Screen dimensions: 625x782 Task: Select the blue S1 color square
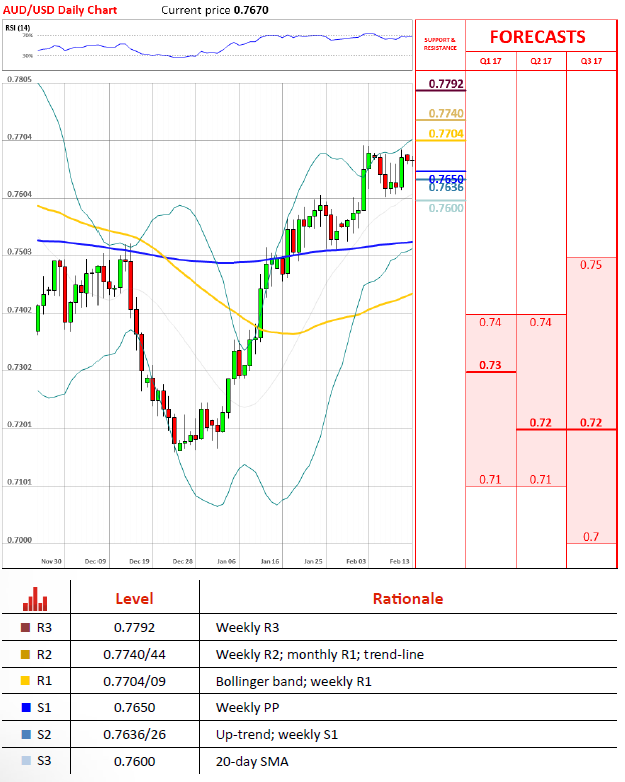[x=25, y=709]
